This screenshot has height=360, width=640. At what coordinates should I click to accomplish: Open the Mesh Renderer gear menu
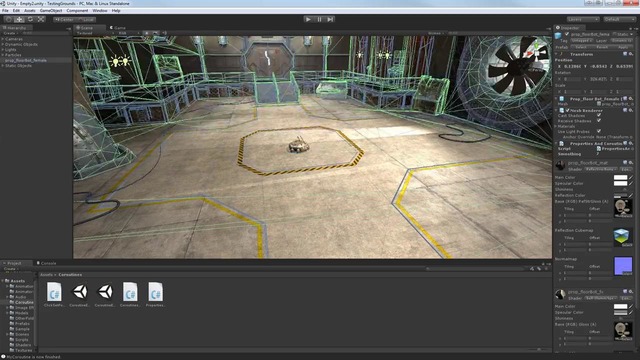pyautogui.click(x=631, y=110)
